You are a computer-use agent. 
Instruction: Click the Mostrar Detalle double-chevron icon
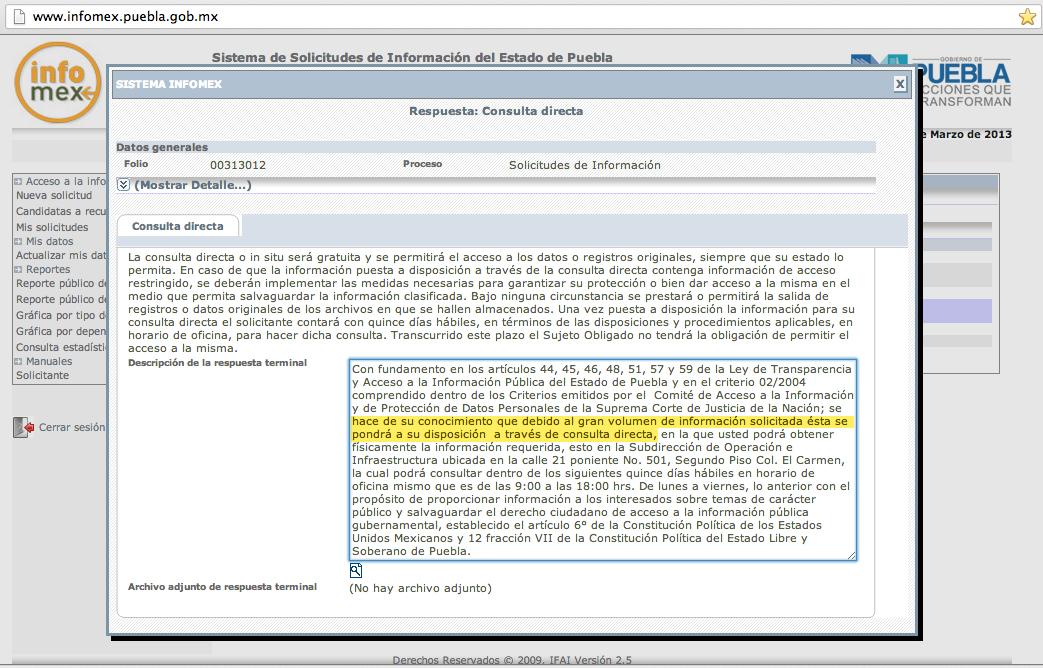click(x=123, y=185)
